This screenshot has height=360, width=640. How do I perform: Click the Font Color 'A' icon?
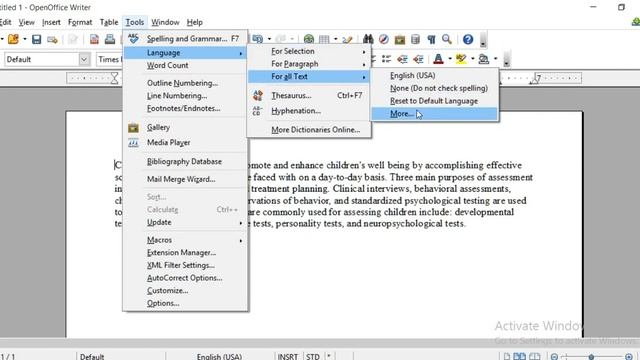pyautogui.click(x=438, y=59)
